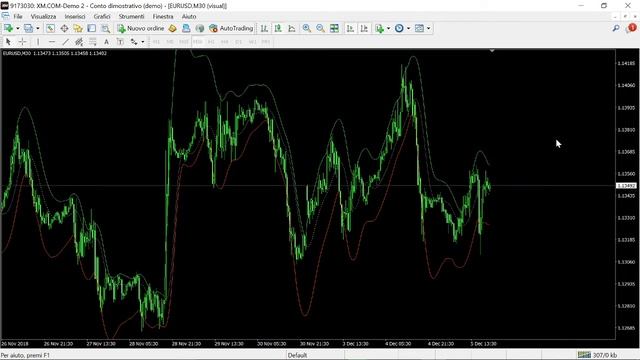The image size is (640, 360).
Task: Select the trendline drawing tool
Action: tap(65, 42)
